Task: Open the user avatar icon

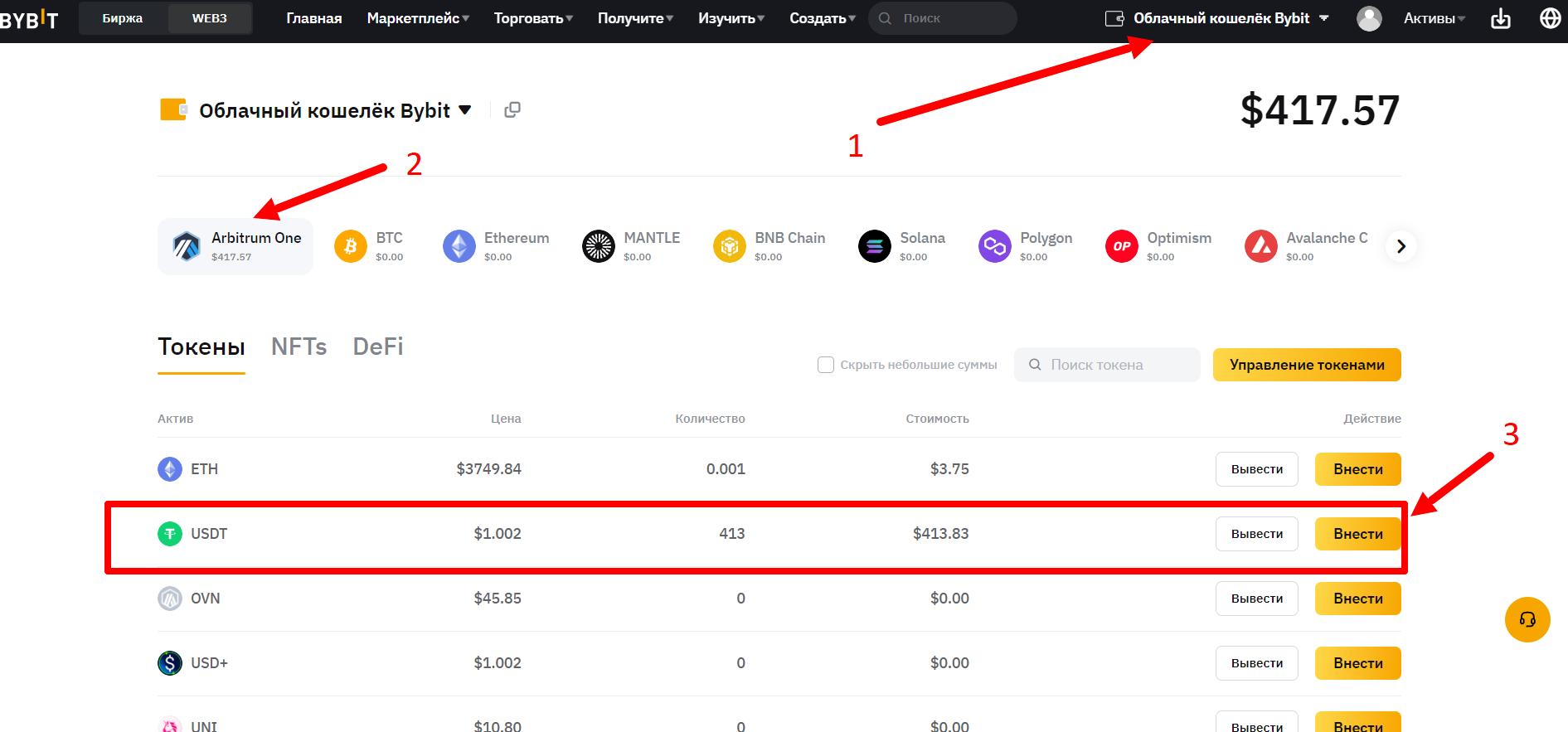Action: pyautogui.click(x=1369, y=18)
